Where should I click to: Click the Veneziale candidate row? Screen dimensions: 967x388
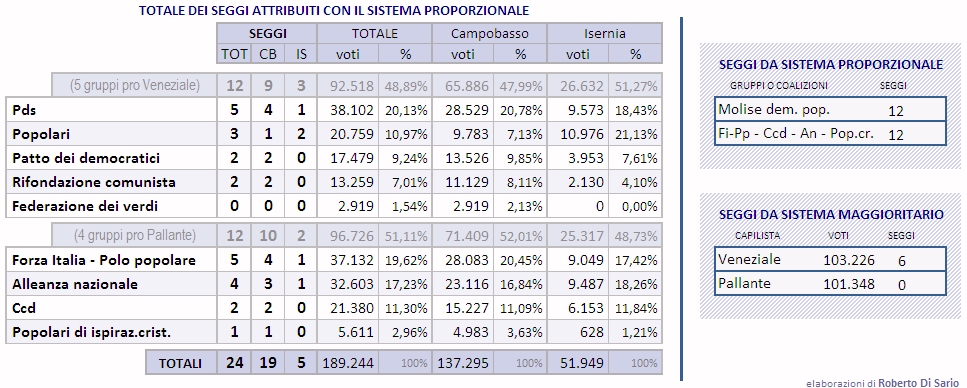pos(830,260)
